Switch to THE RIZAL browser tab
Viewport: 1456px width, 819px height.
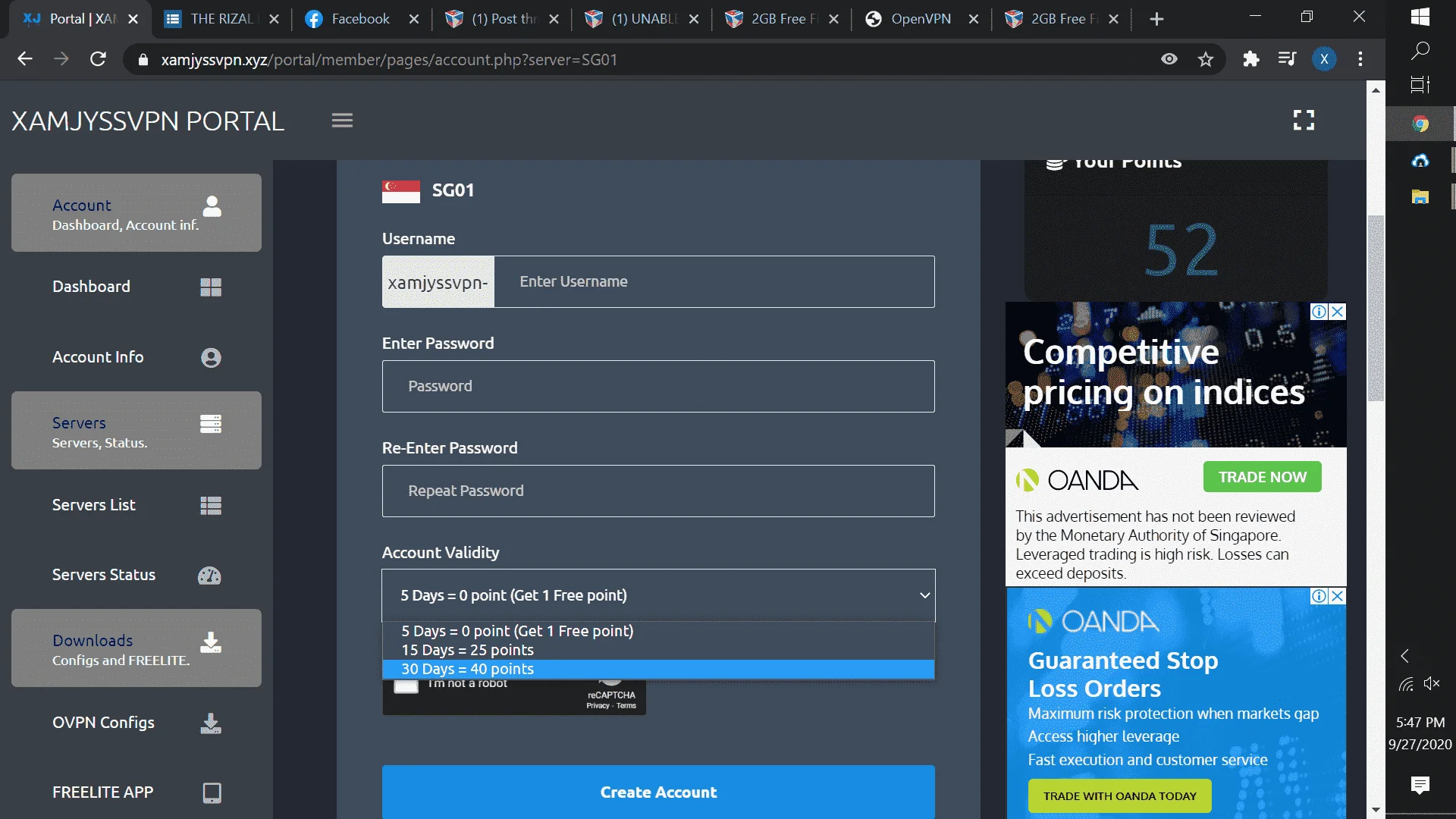pyautogui.click(x=221, y=19)
